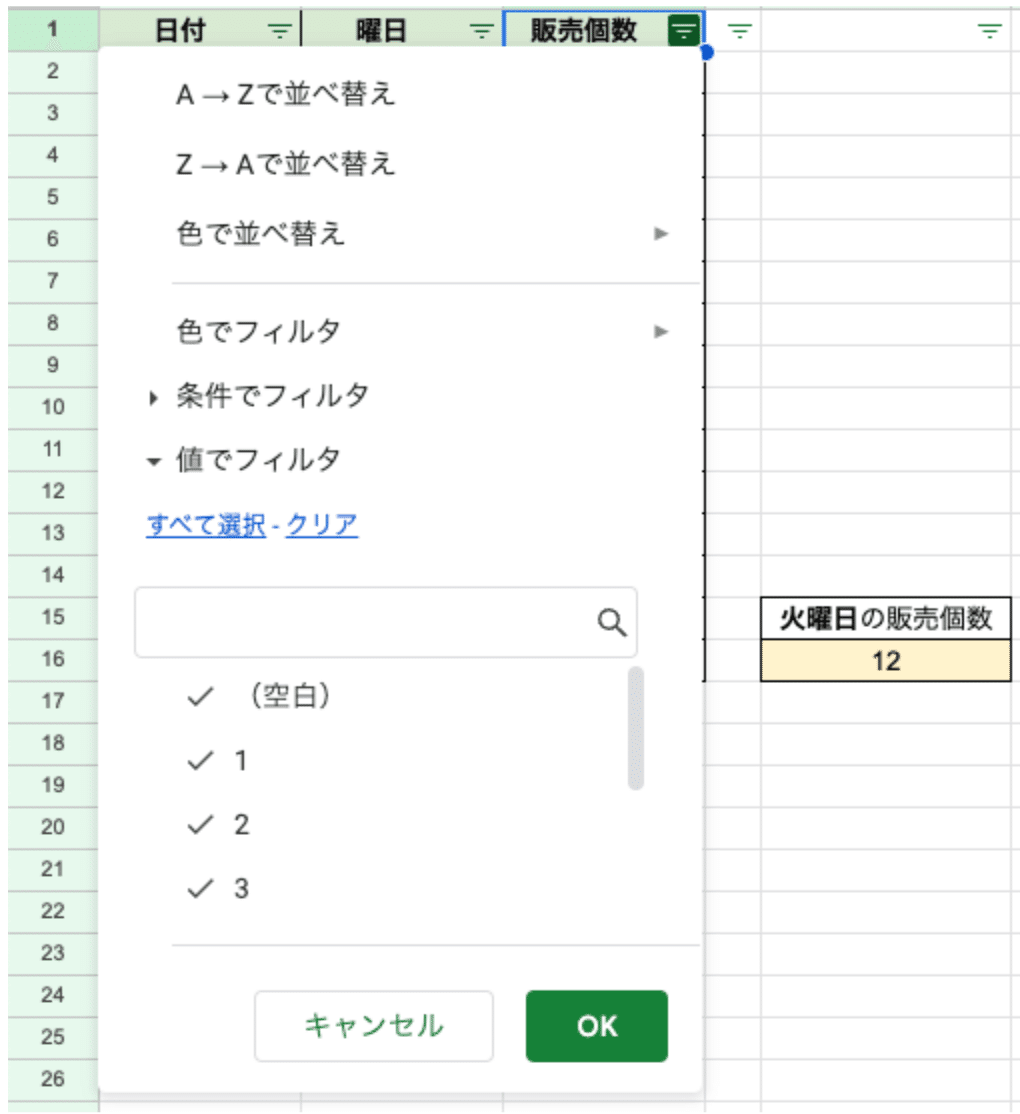This screenshot has width=1020, height=1114.
Task: Select Z → Aで並べ替え
Action: 286,164
